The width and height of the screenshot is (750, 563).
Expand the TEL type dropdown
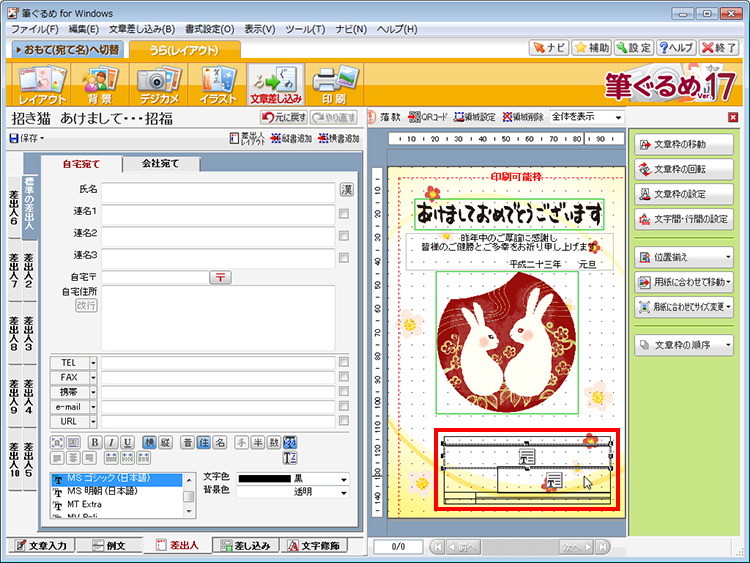[93, 363]
